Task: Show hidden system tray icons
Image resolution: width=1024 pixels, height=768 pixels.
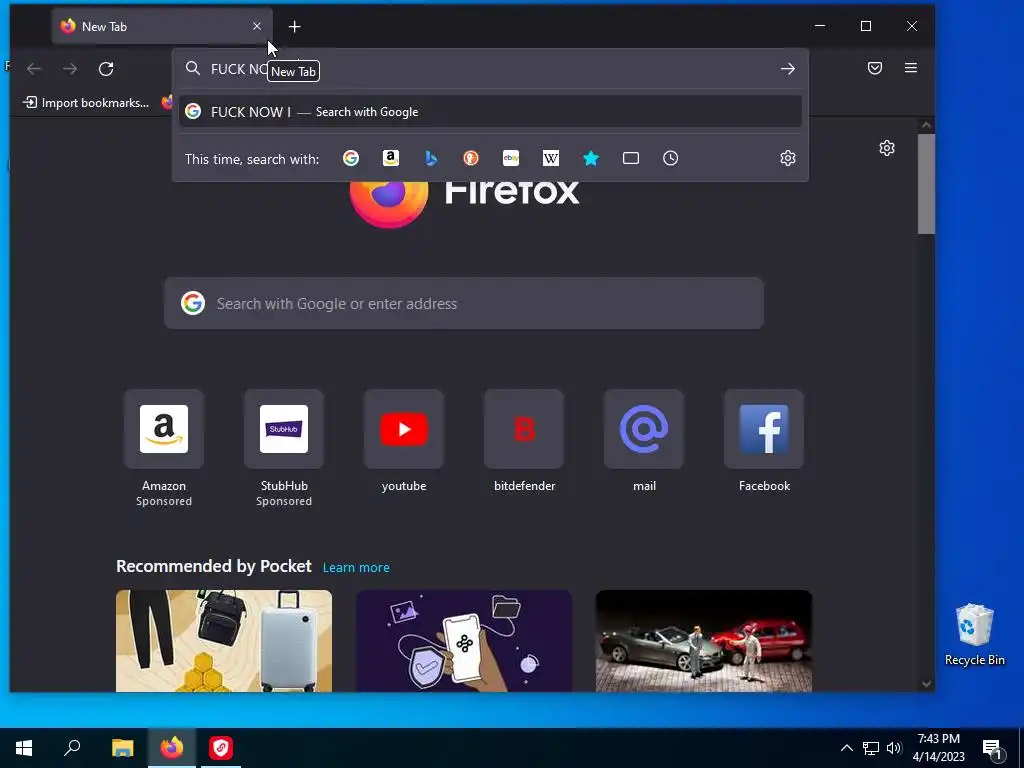Action: (846, 748)
